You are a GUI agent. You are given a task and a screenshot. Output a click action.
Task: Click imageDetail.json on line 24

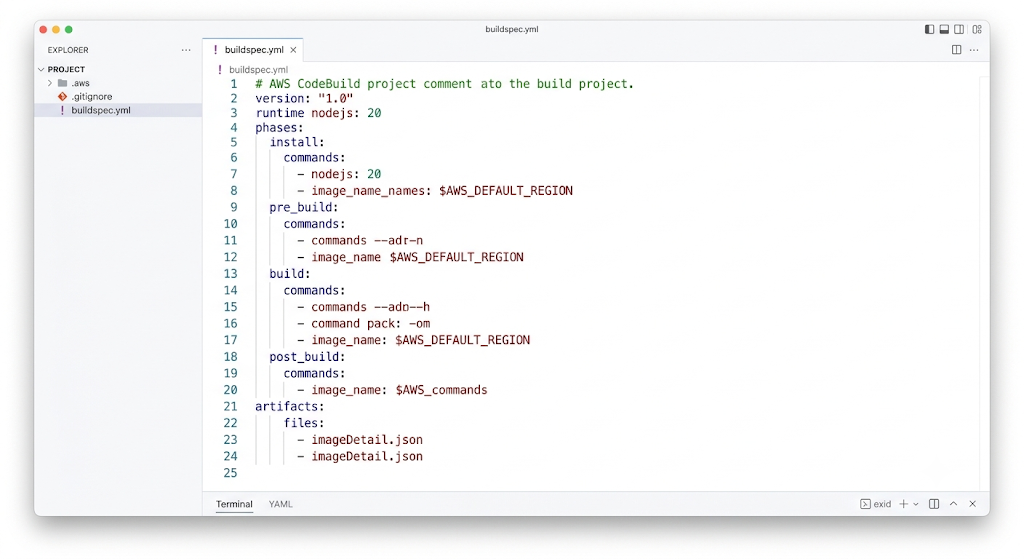[366, 456]
